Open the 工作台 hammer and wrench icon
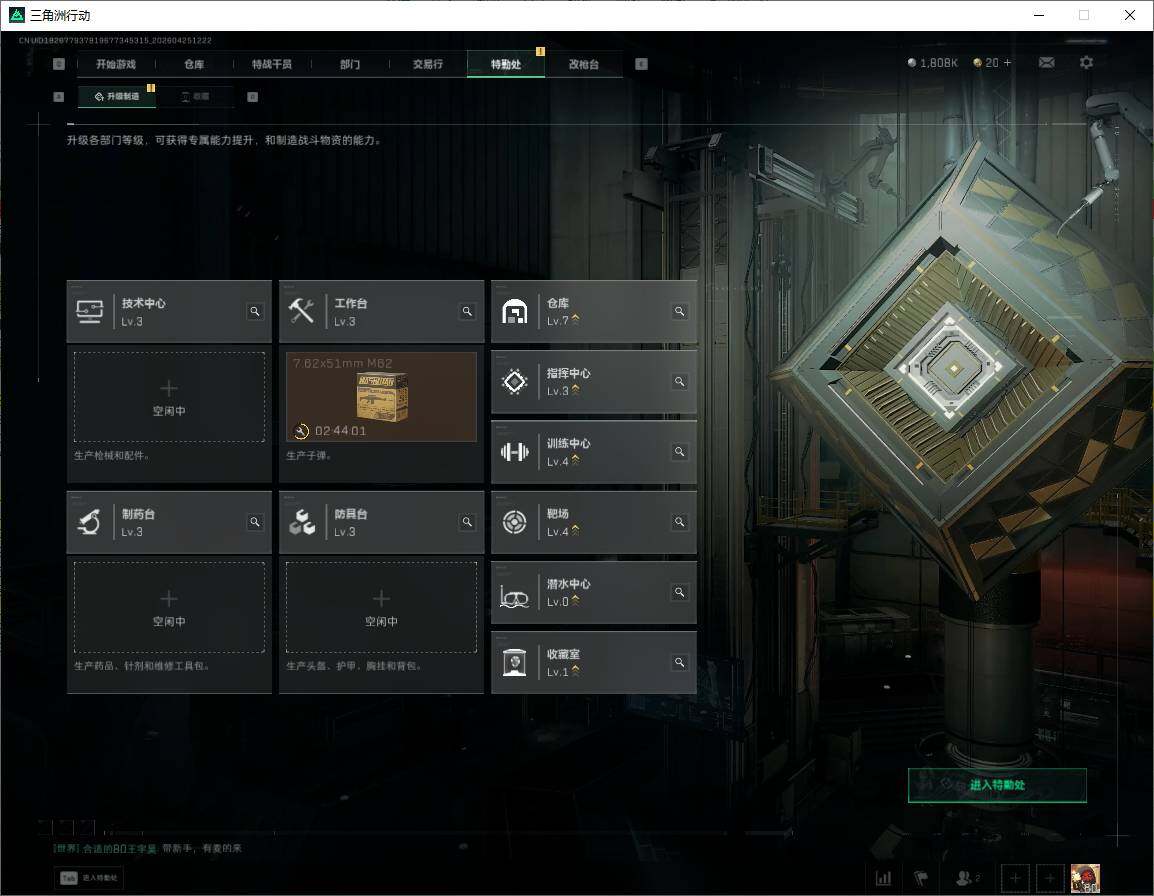 pos(302,311)
